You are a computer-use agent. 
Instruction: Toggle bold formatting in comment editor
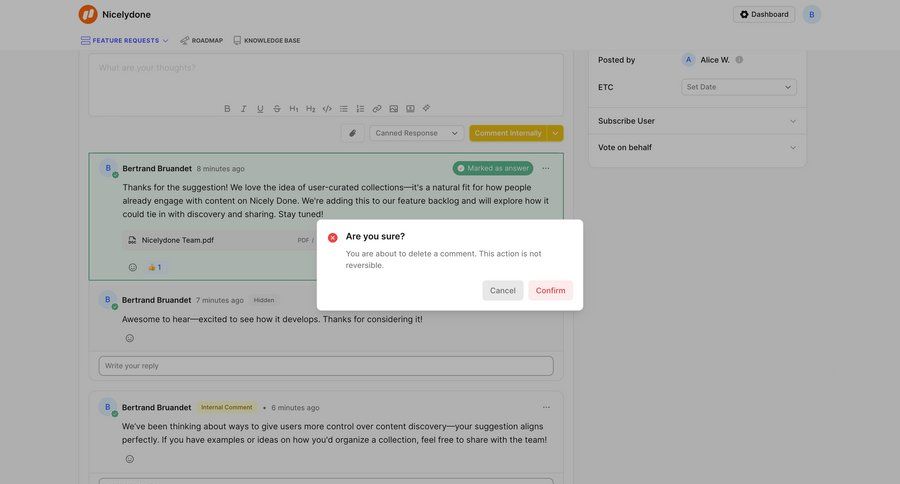(x=227, y=109)
